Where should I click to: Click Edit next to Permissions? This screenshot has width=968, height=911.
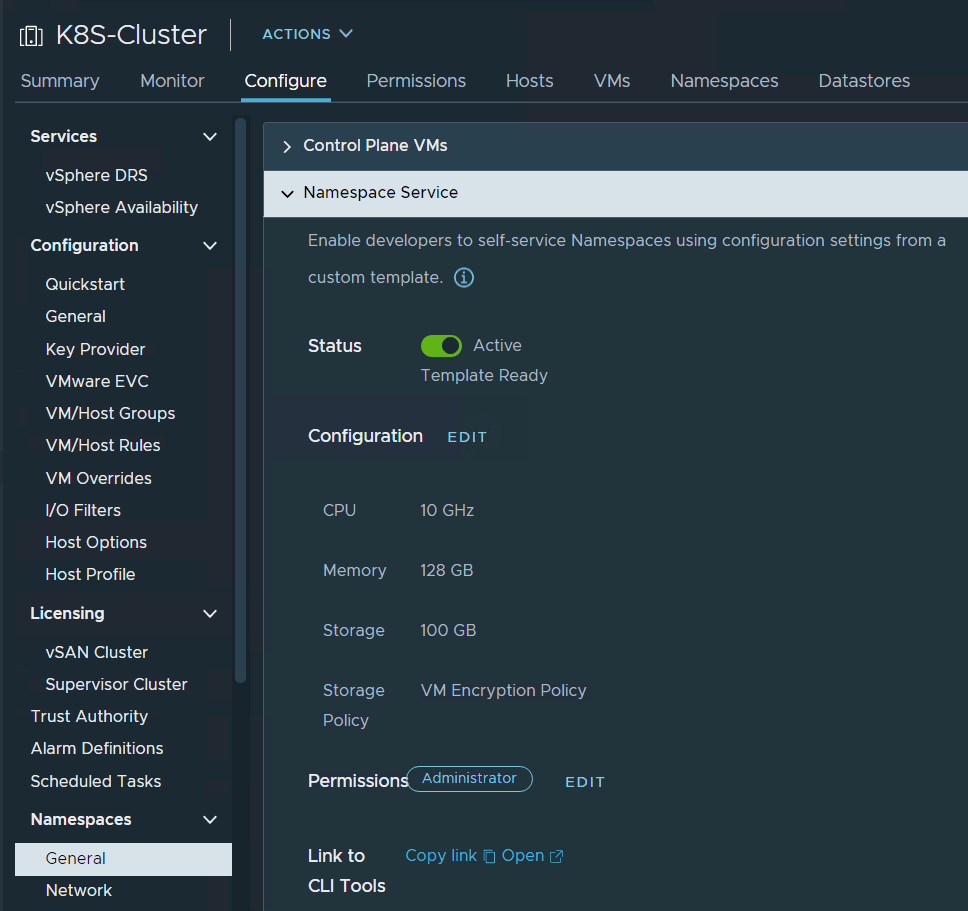[585, 782]
